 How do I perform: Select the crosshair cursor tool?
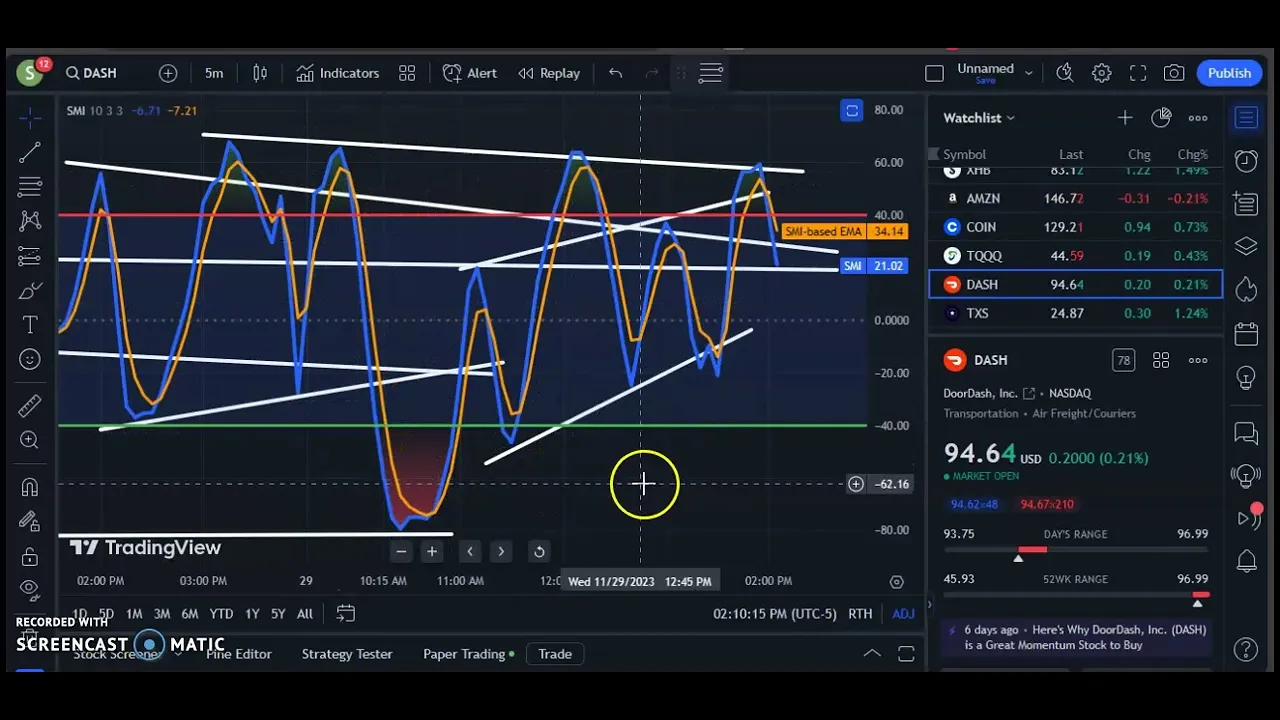[30, 118]
